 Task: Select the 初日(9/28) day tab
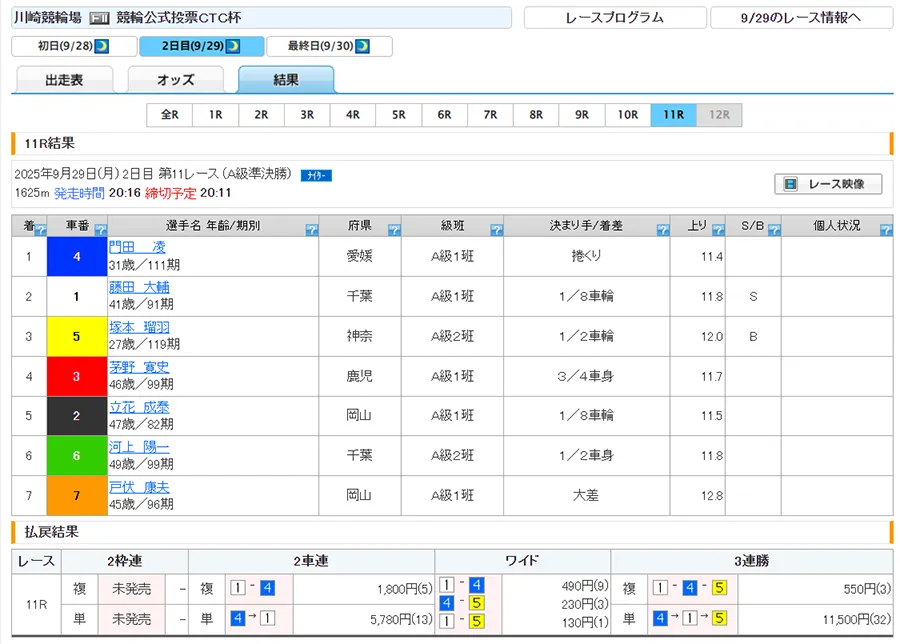pos(73,47)
